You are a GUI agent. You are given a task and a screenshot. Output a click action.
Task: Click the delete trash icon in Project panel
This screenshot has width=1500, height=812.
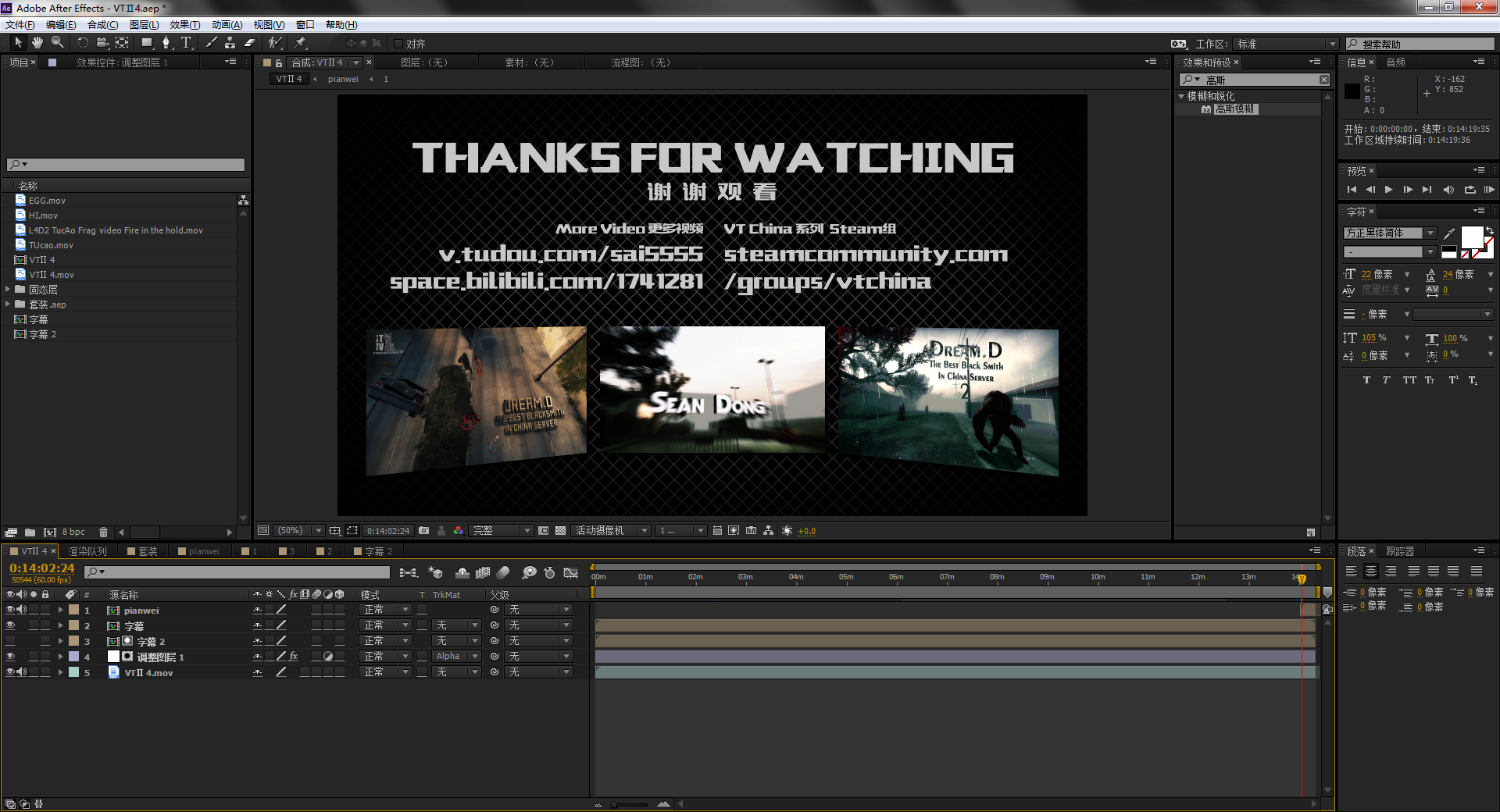[x=103, y=532]
